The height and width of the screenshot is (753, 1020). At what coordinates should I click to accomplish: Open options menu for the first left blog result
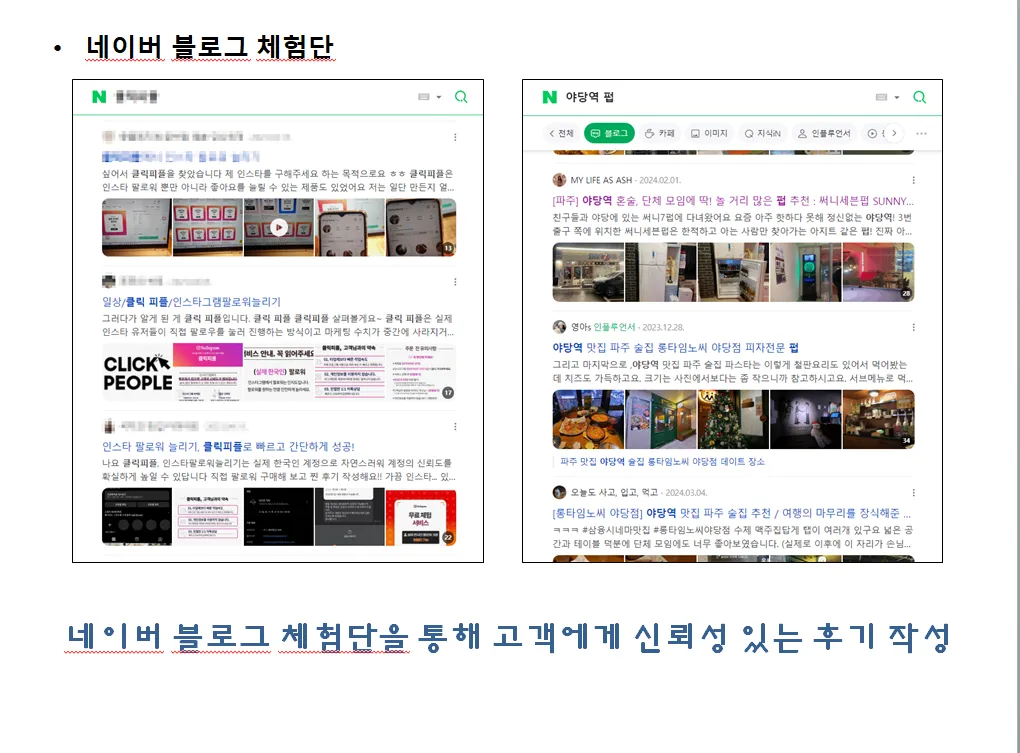pyautogui.click(x=455, y=137)
